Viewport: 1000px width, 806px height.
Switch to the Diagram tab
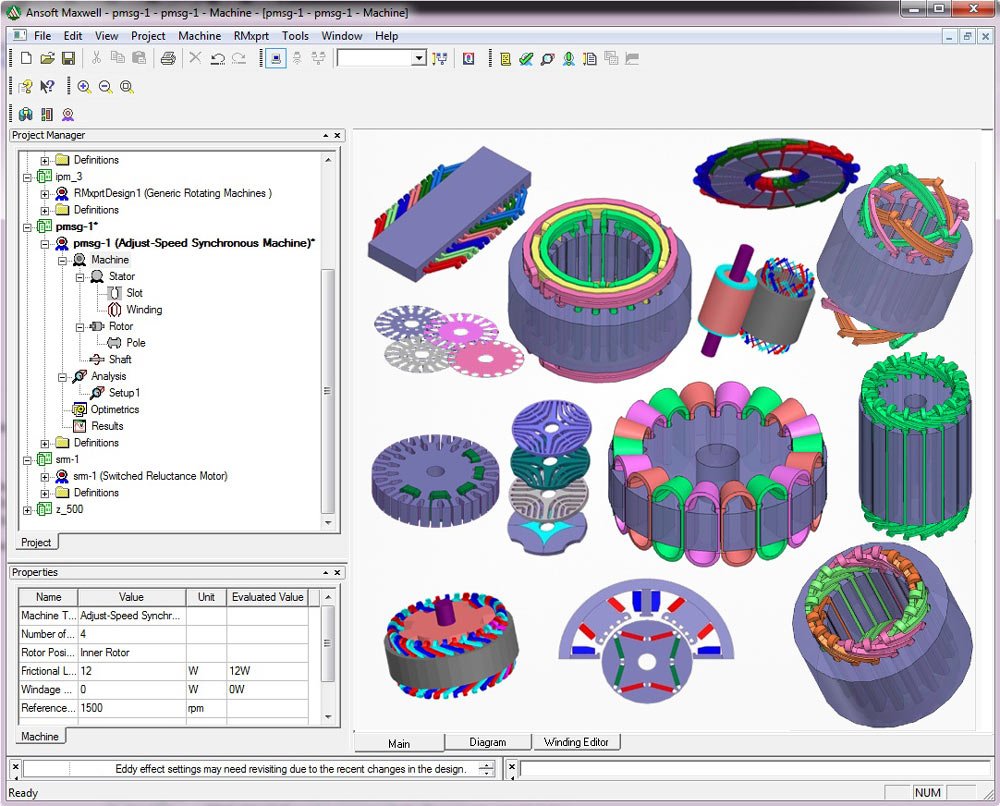coord(488,742)
